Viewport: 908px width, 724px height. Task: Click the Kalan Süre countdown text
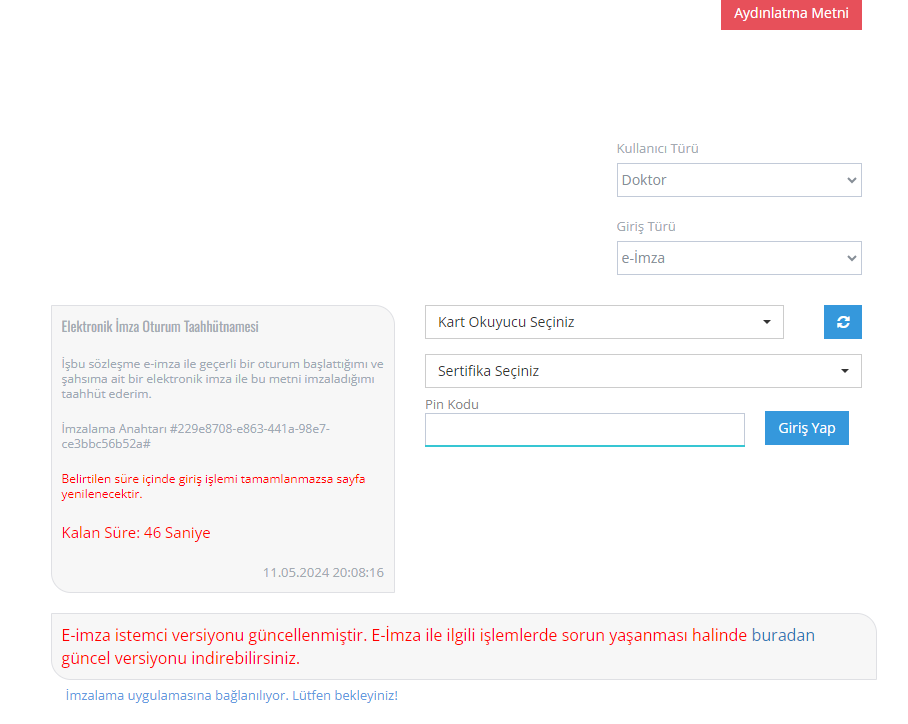[x=136, y=533]
